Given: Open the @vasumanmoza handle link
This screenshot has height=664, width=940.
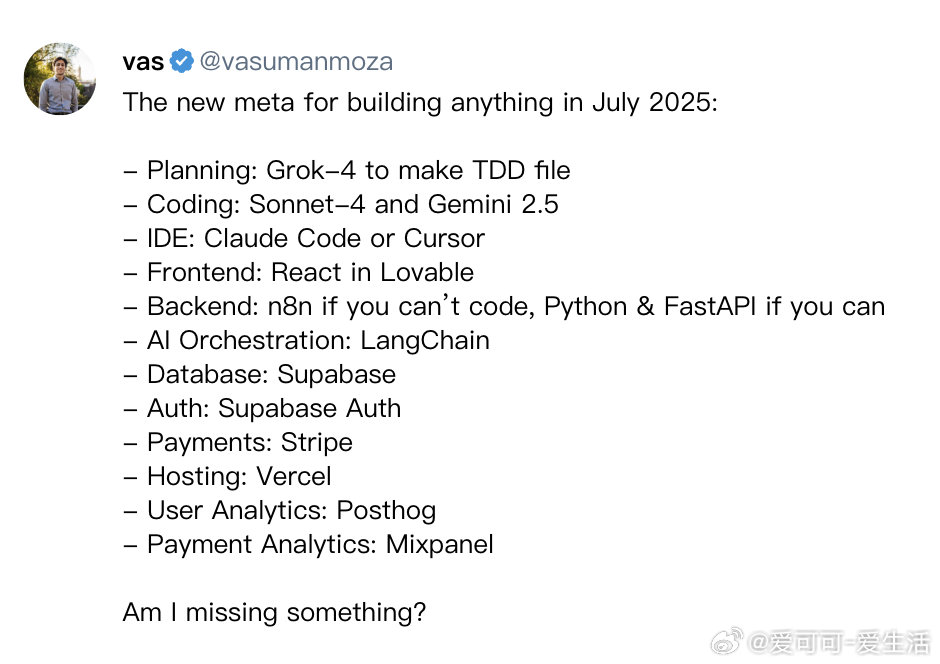Looking at the screenshot, I should [296, 61].
